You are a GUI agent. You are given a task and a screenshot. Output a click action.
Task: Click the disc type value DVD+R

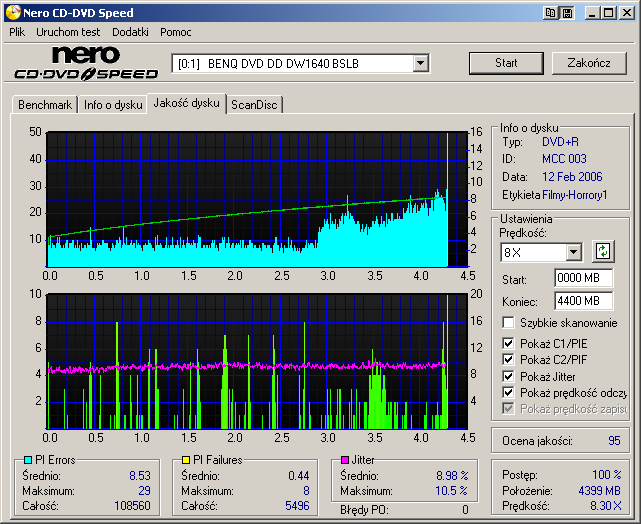[560, 142]
